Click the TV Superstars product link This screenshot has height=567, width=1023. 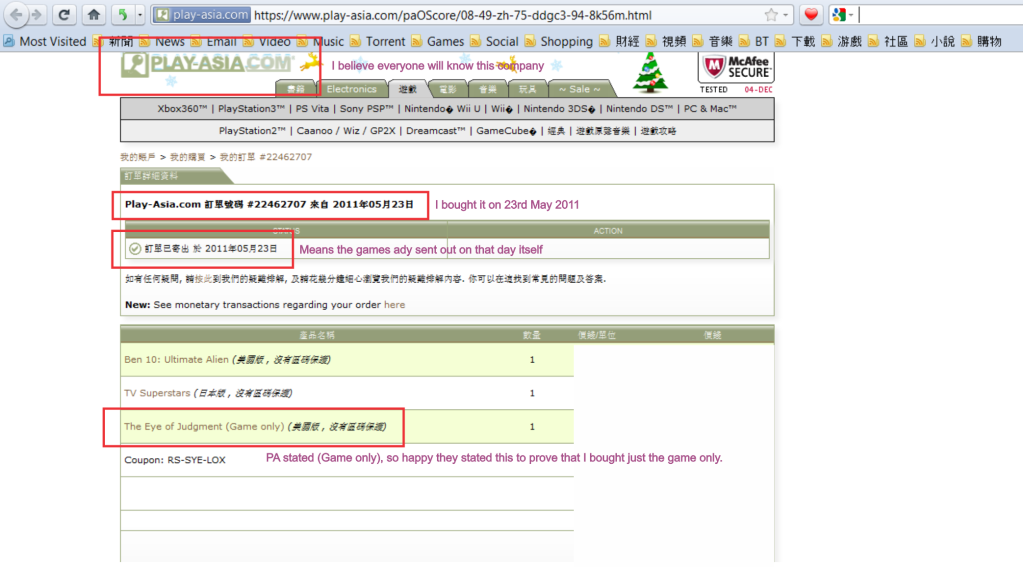tap(163, 393)
